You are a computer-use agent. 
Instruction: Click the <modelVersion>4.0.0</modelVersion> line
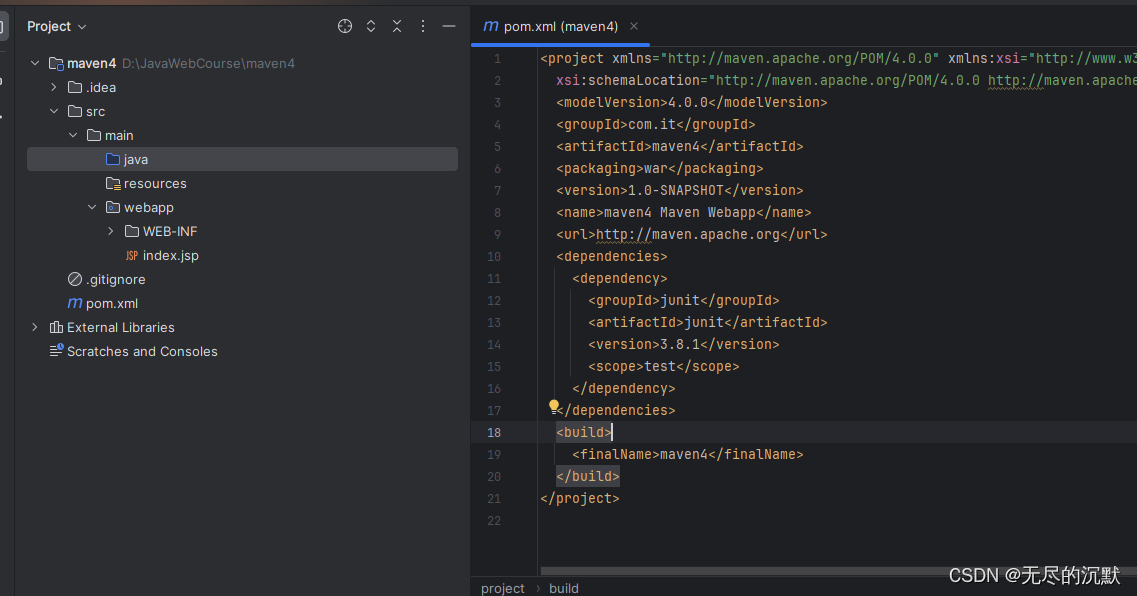pos(692,102)
